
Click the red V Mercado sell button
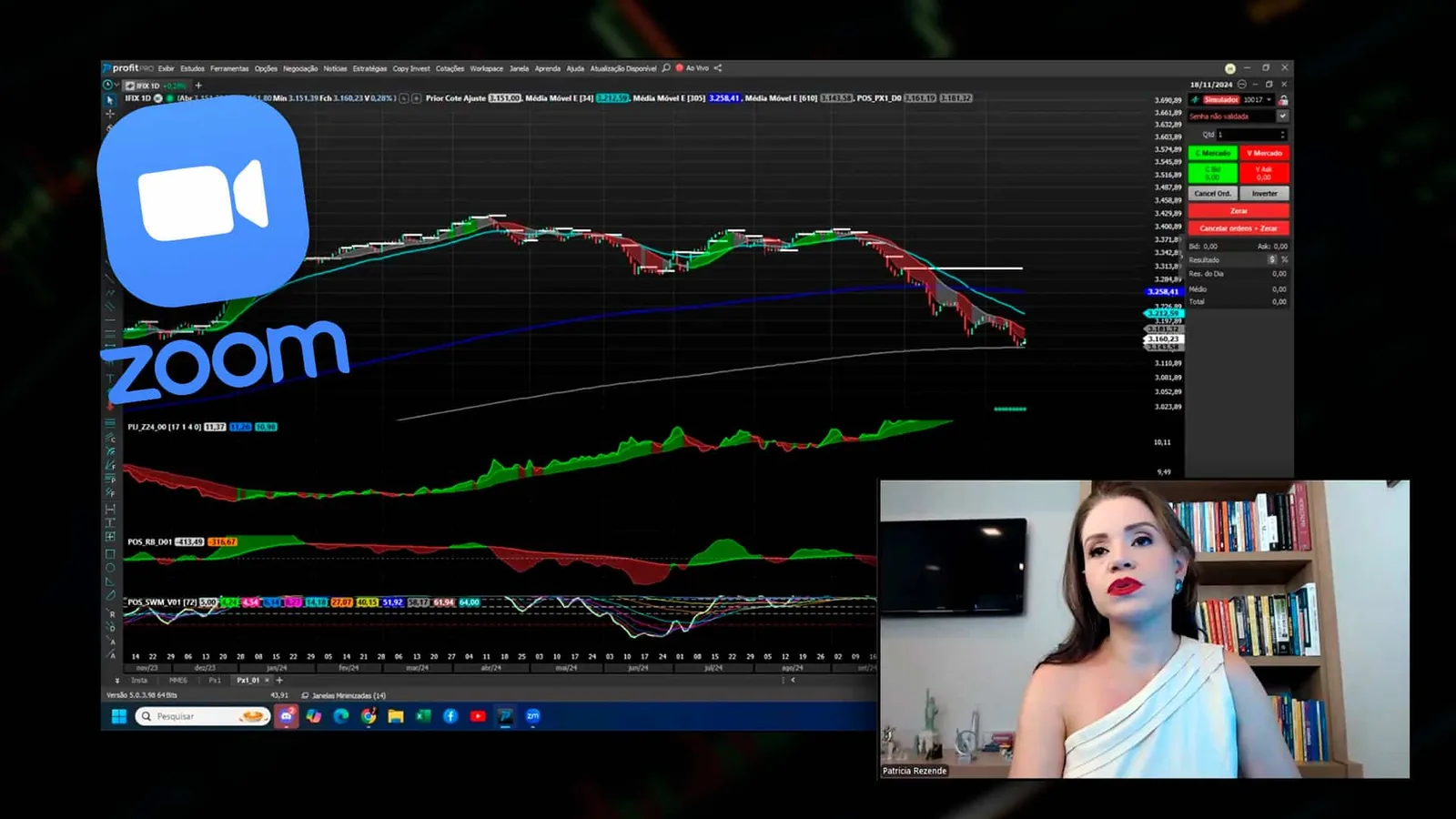[x=1264, y=153]
